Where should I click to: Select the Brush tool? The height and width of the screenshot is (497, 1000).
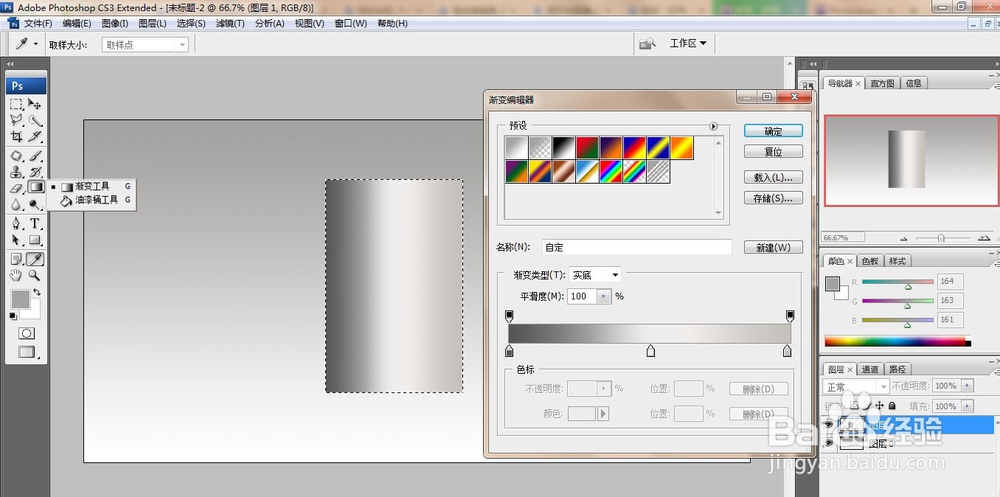click(x=35, y=156)
